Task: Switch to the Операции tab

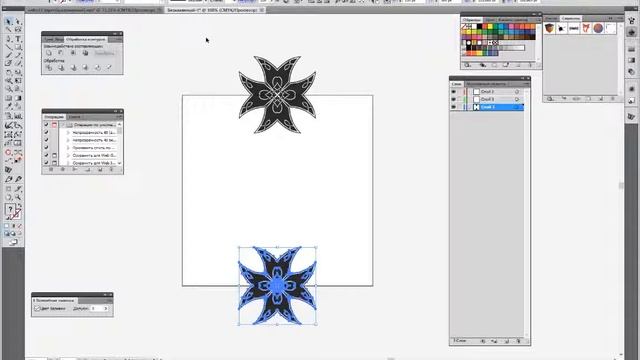Action: pos(53,117)
